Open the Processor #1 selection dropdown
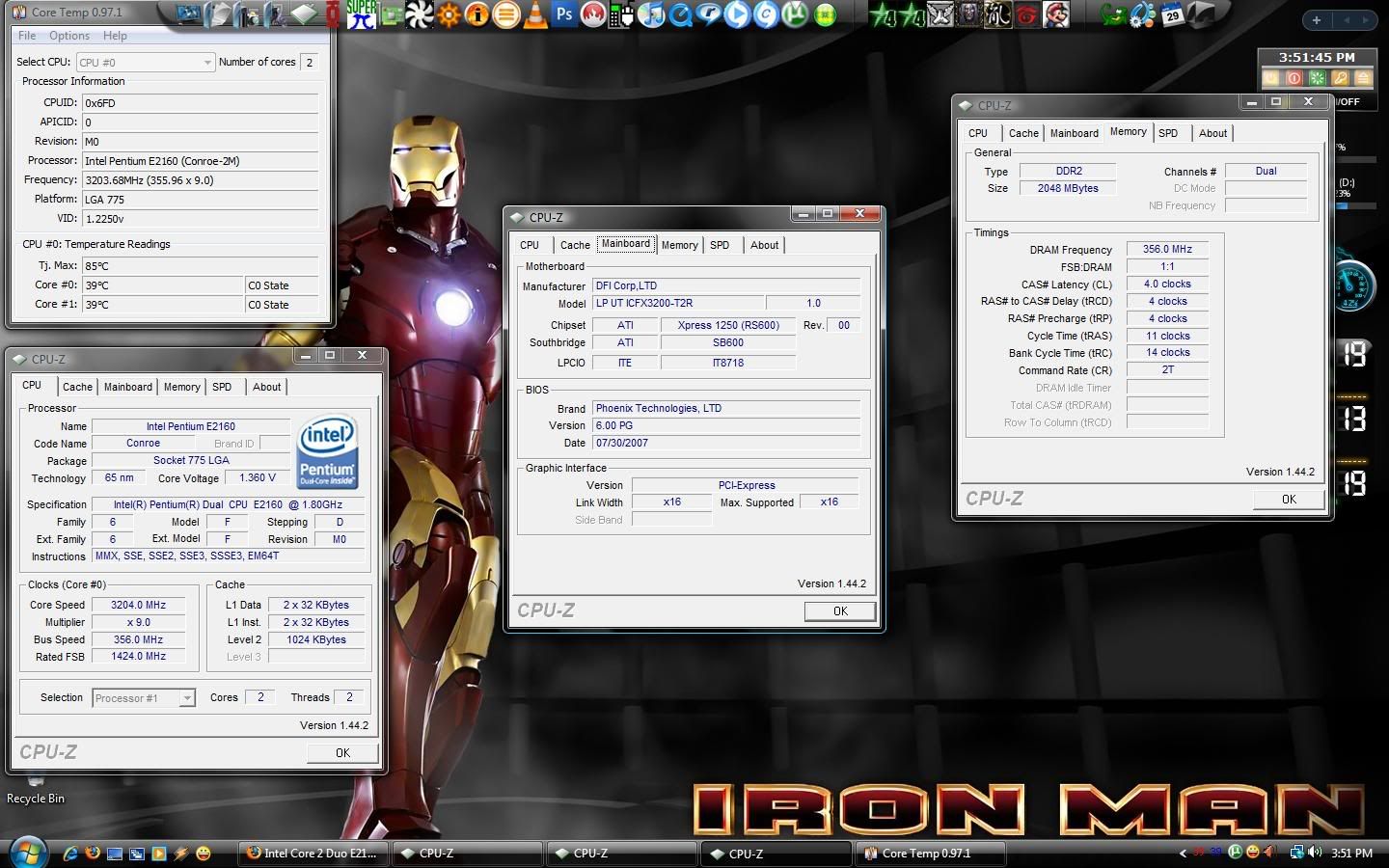This screenshot has height=868, width=1389. (144, 698)
